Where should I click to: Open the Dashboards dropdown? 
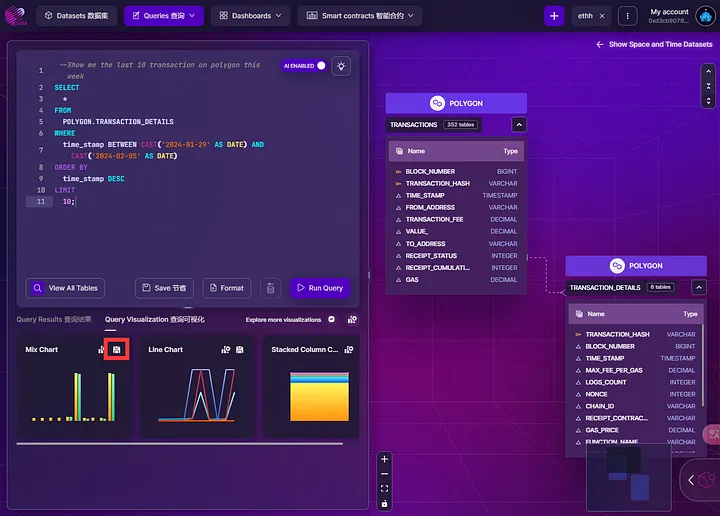pyautogui.click(x=250, y=16)
